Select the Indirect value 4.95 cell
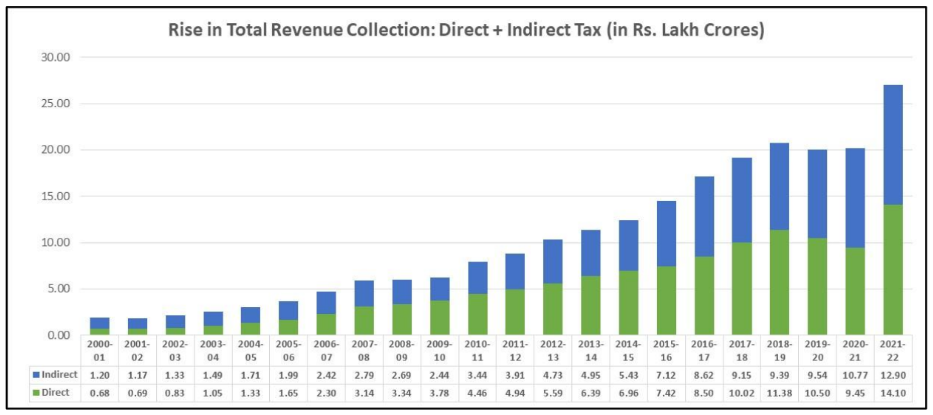The width and height of the screenshot is (933, 415). 590,376
